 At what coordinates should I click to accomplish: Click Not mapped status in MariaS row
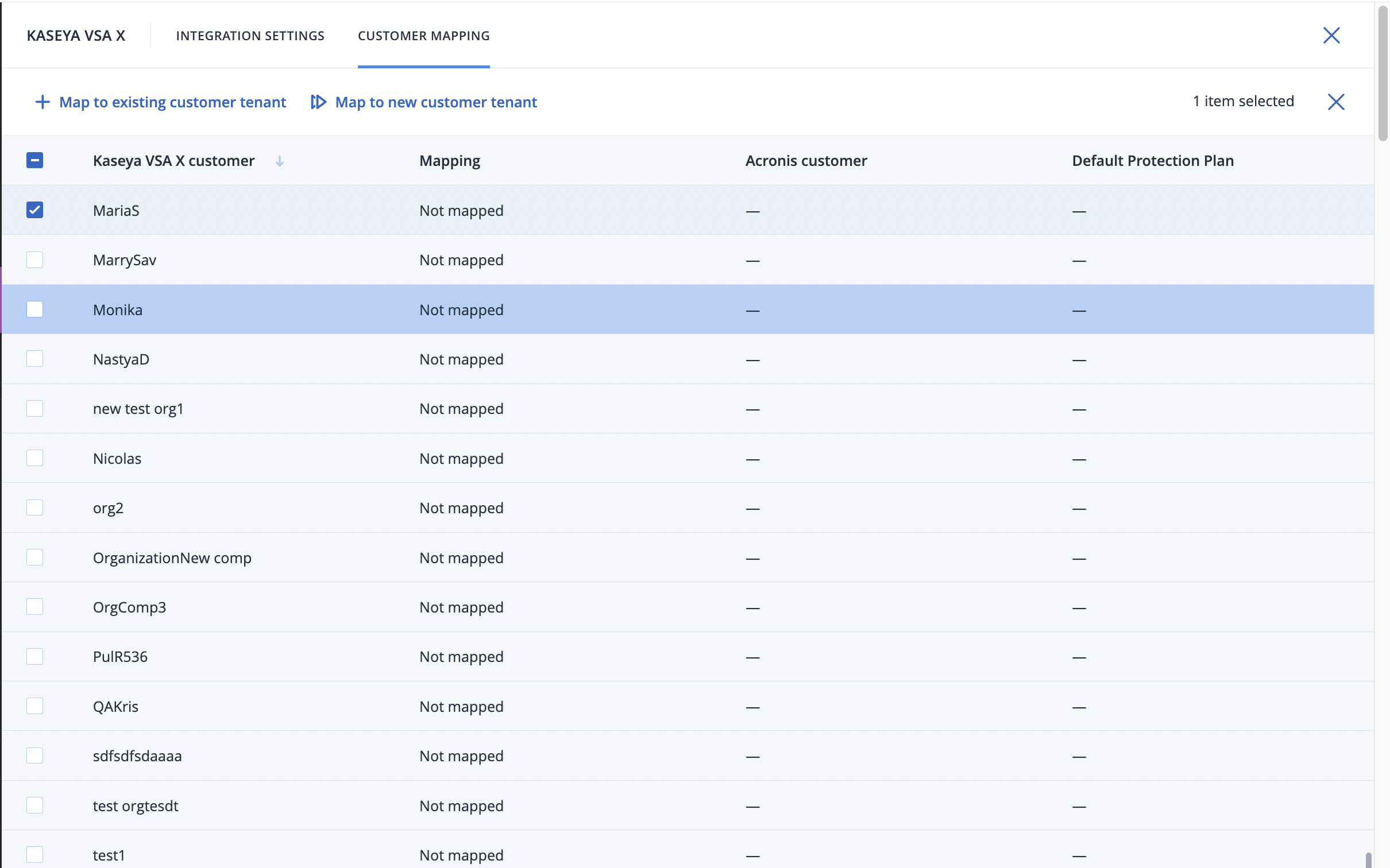pos(461,211)
